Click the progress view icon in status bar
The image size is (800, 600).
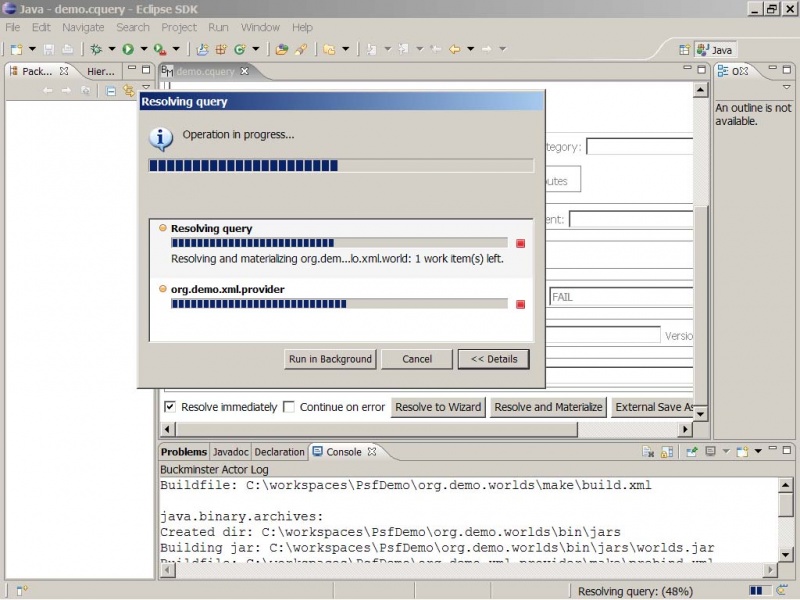782,591
